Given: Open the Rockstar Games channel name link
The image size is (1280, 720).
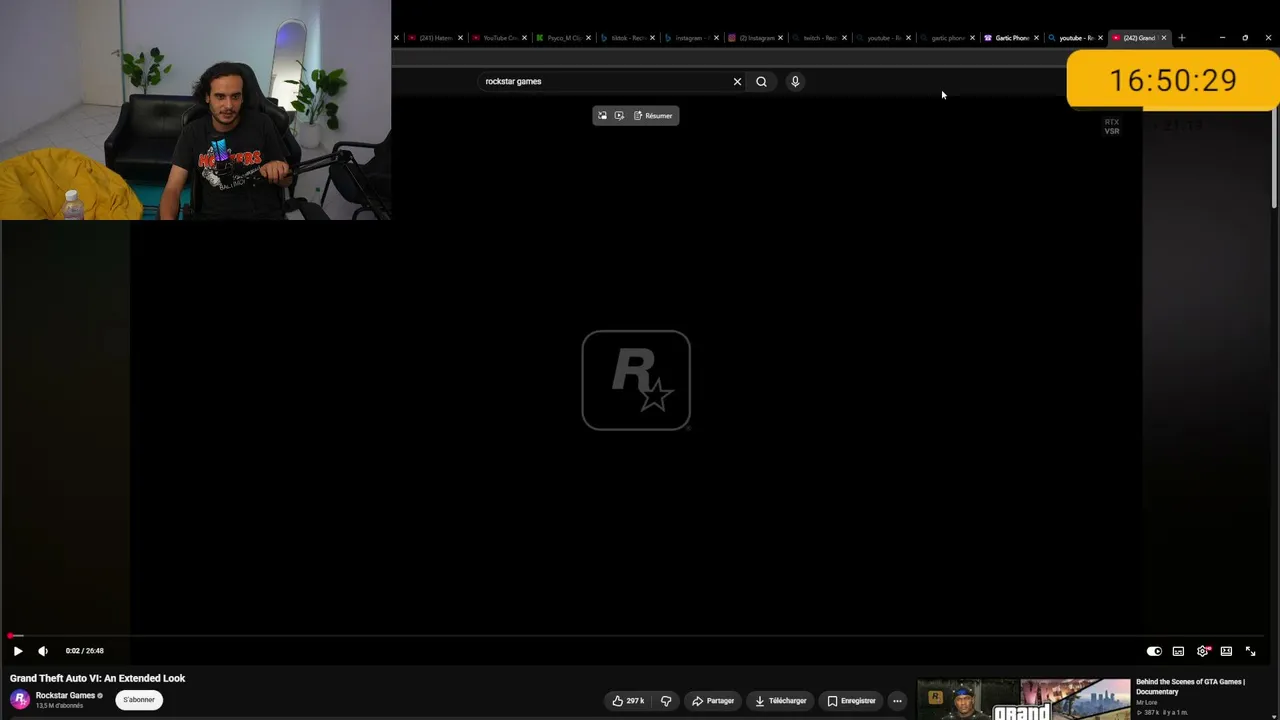Looking at the screenshot, I should (x=65, y=695).
